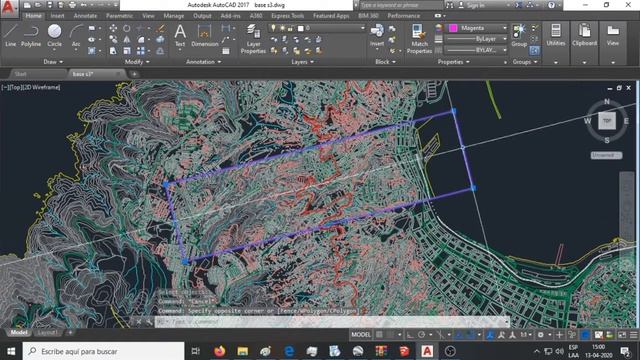Open Firefox from the taskbar

(220, 351)
